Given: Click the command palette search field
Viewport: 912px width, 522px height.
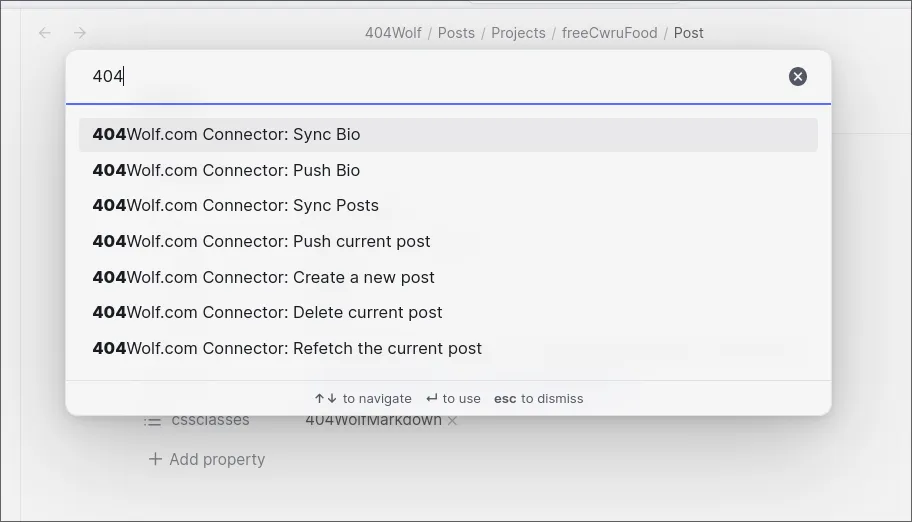Looking at the screenshot, I should point(430,77).
